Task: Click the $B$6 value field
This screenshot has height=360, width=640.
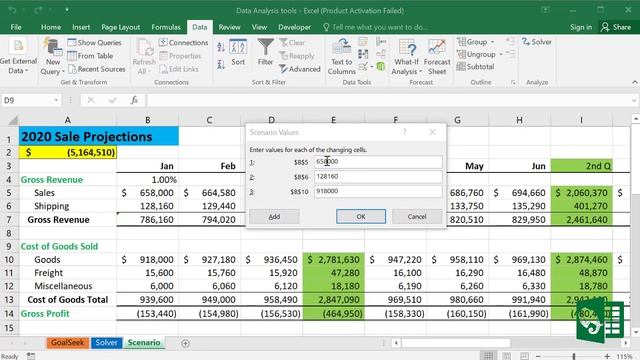Action: tap(378, 176)
